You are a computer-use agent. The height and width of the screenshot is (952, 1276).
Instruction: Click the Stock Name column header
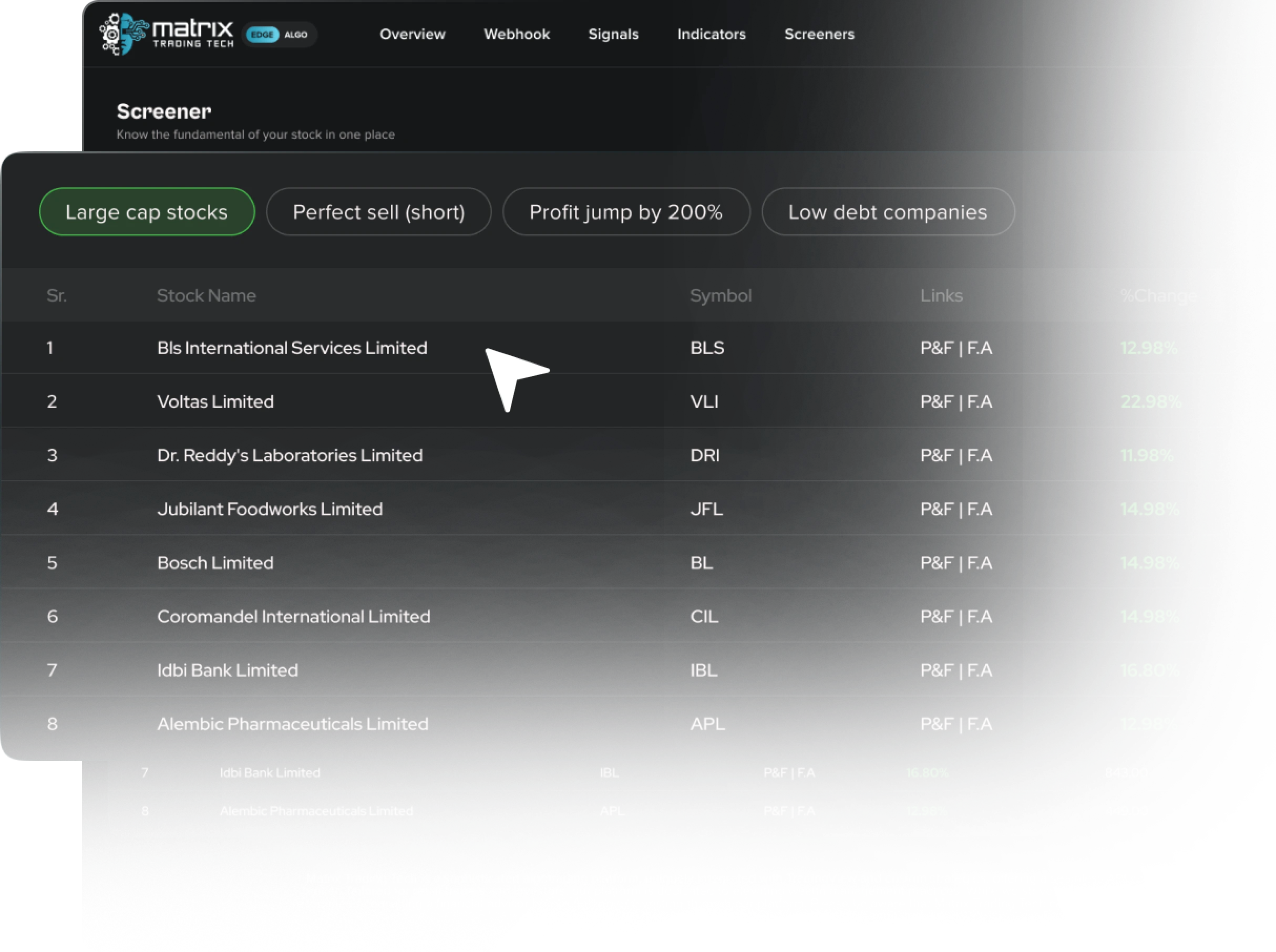point(207,295)
